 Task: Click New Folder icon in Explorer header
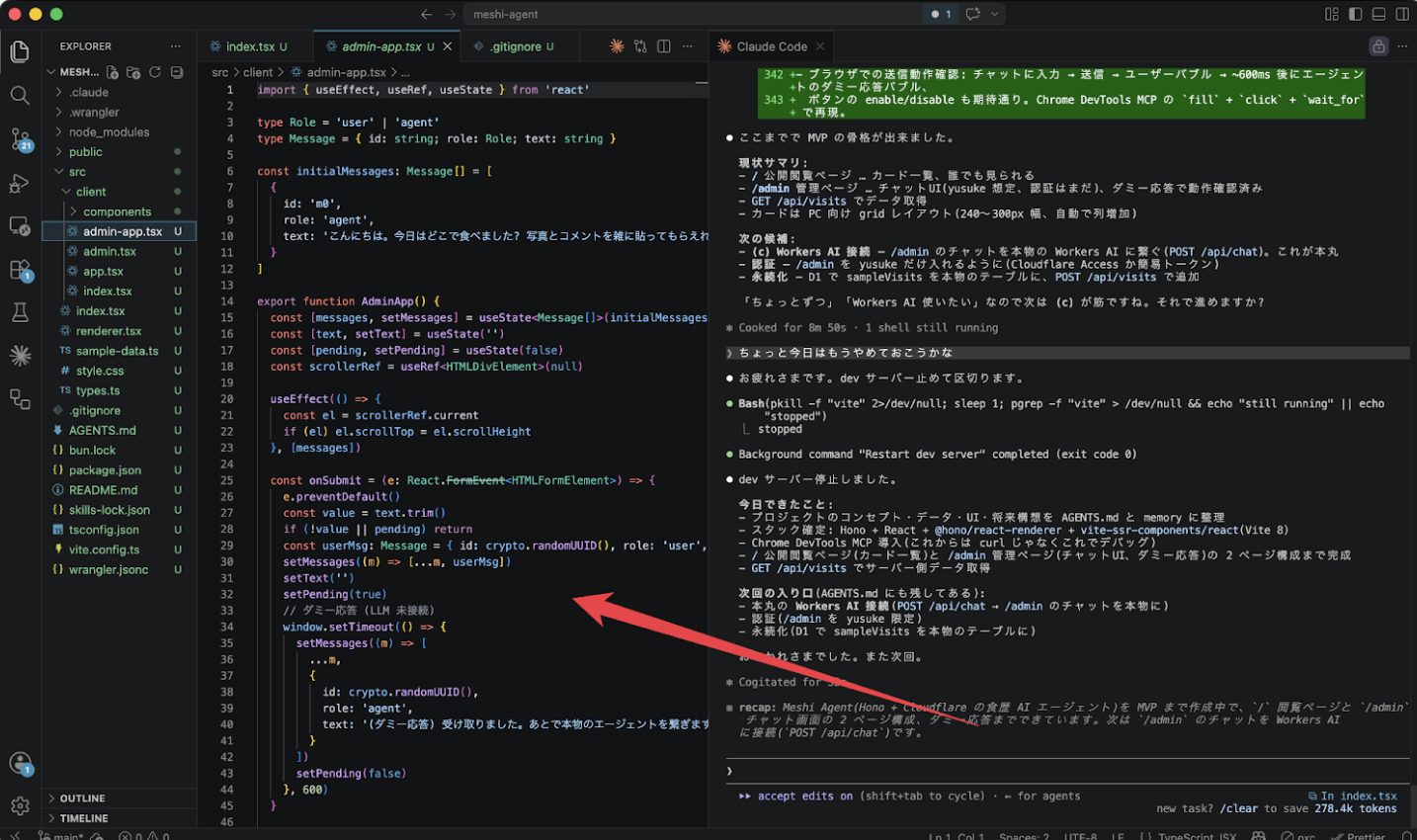click(133, 72)
